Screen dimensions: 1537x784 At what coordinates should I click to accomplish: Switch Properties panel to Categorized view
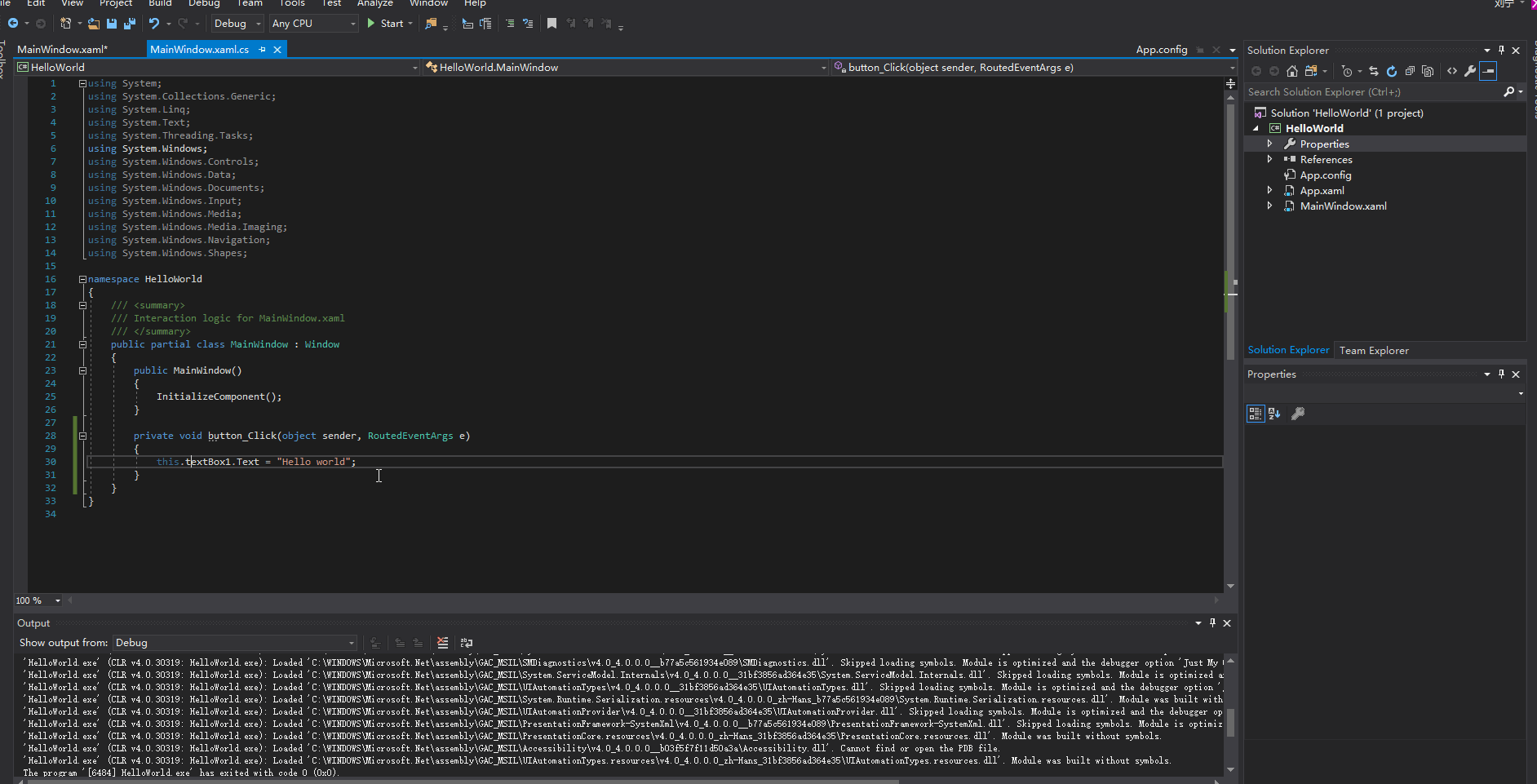point(1256,414)
